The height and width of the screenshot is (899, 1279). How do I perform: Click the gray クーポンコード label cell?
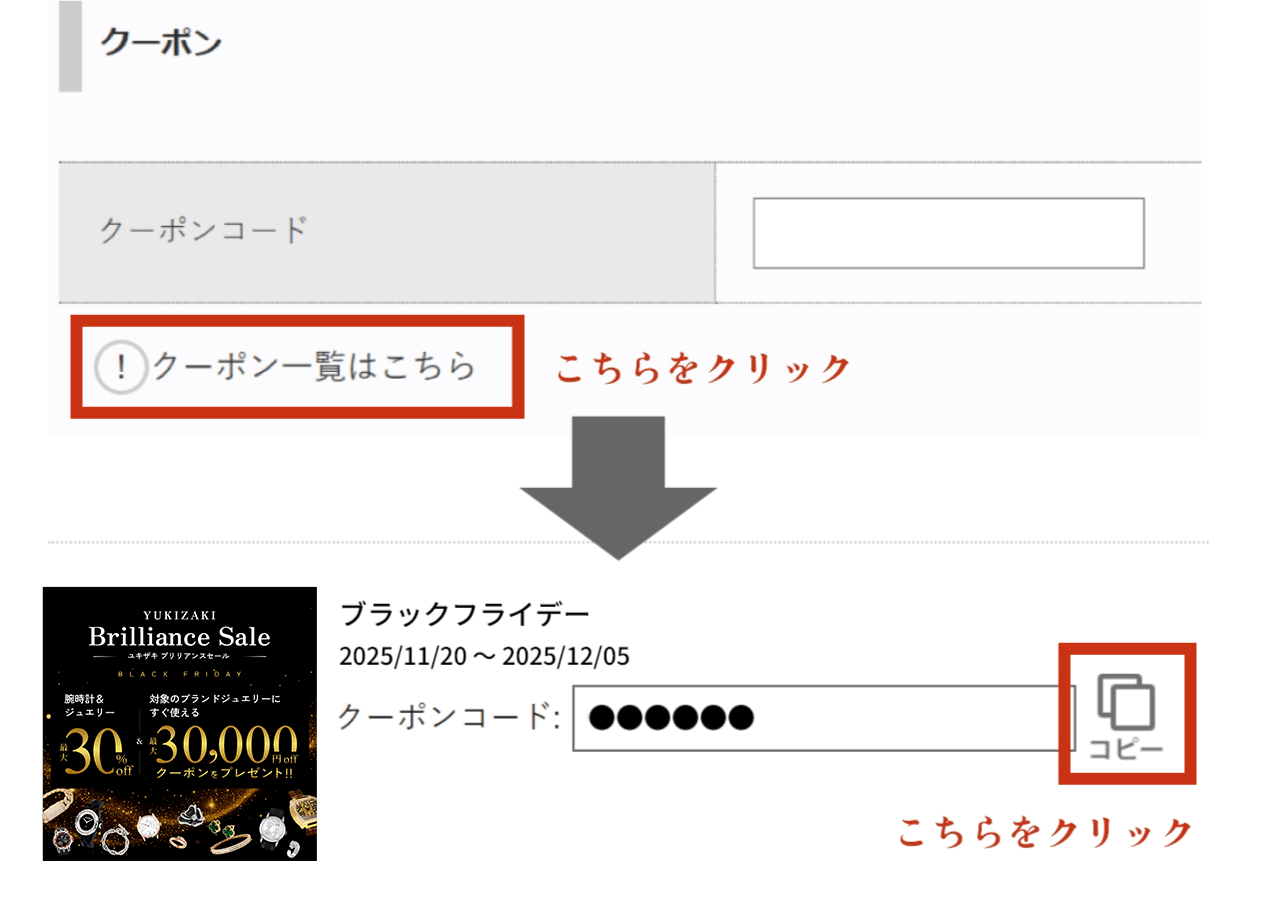coord(387,232)
